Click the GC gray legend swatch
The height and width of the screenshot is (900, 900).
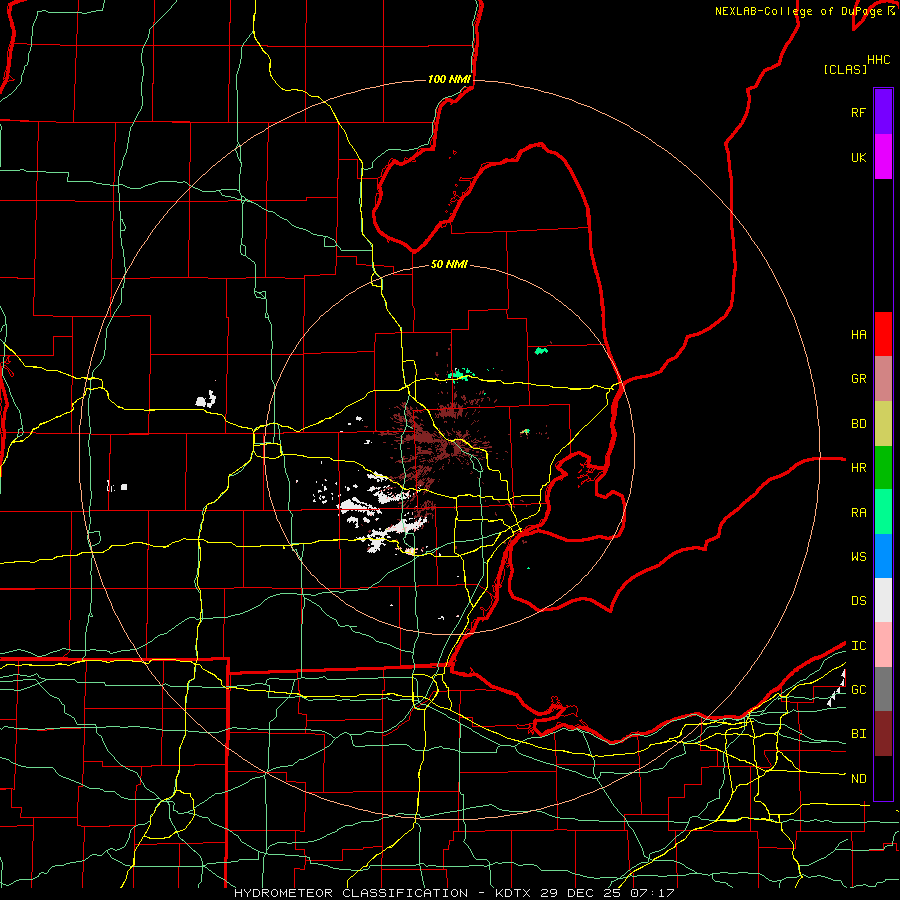[883, 689]
